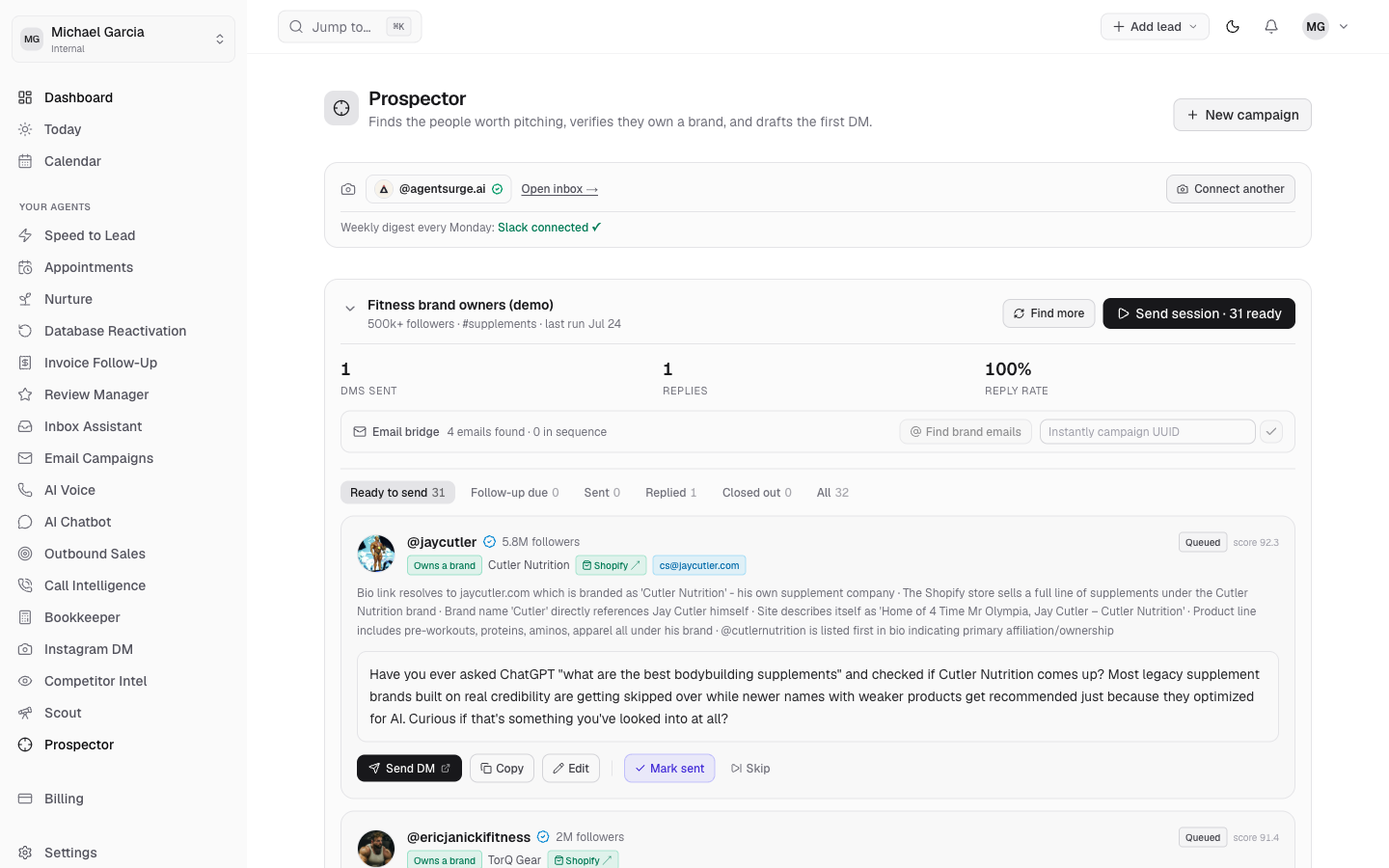Click Queued badge on @jaycutler card
The image size is (1389, 868).
click(x=1203, y=542)
